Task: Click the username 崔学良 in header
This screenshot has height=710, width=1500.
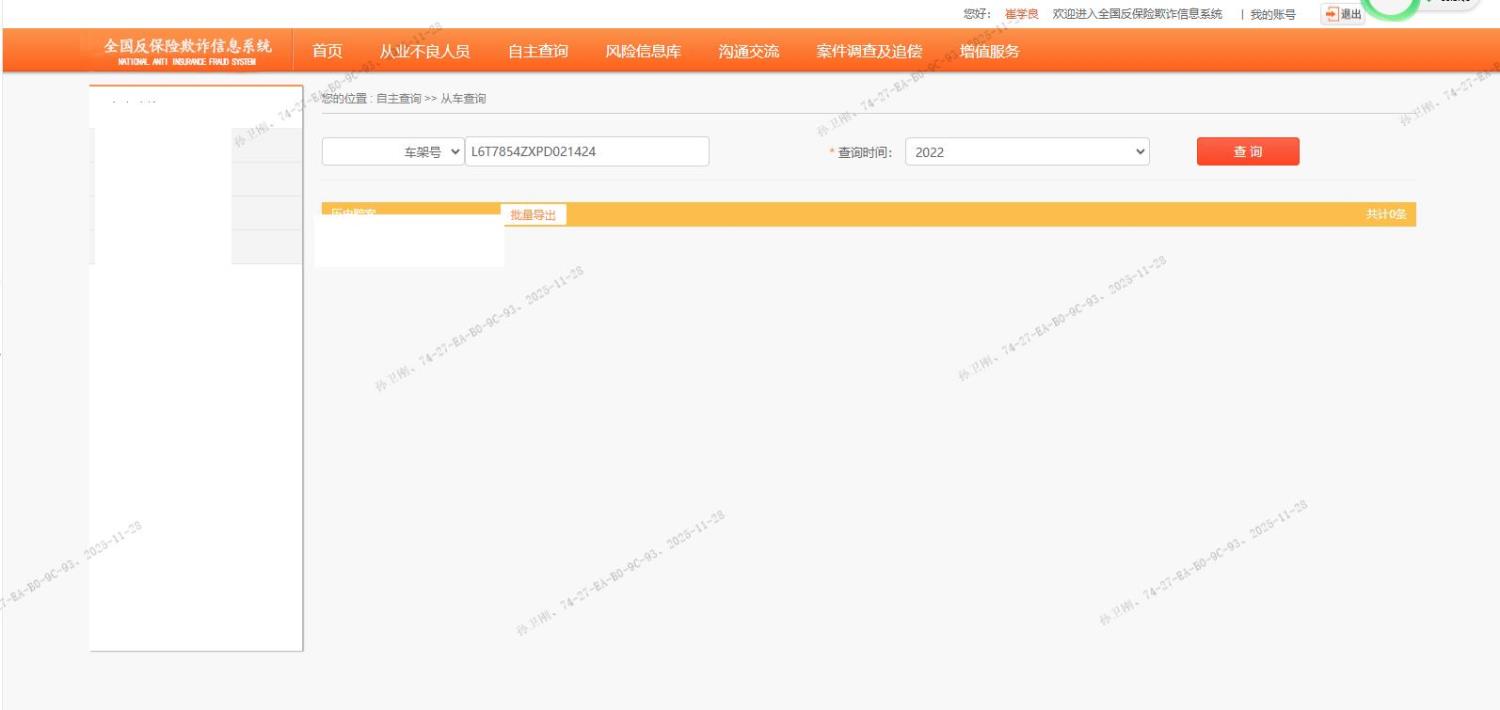Action: click(1021, 14)
